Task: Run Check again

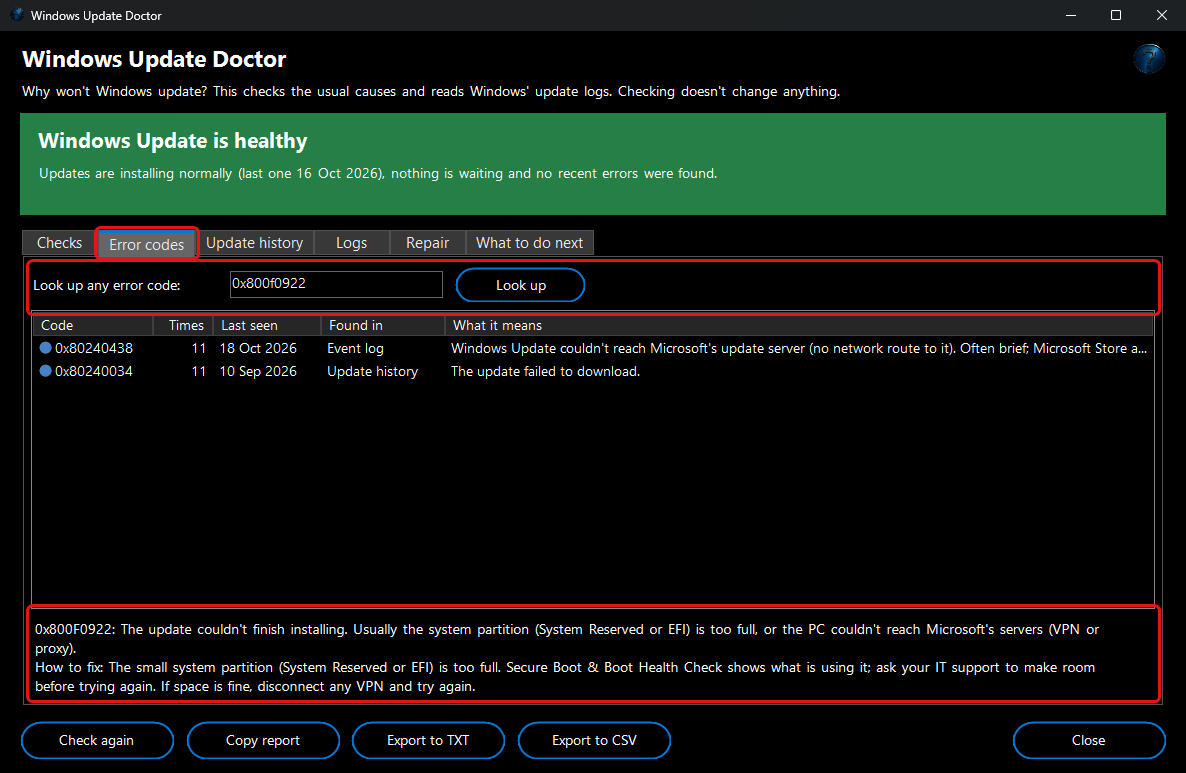Action: tap(97, 740)
